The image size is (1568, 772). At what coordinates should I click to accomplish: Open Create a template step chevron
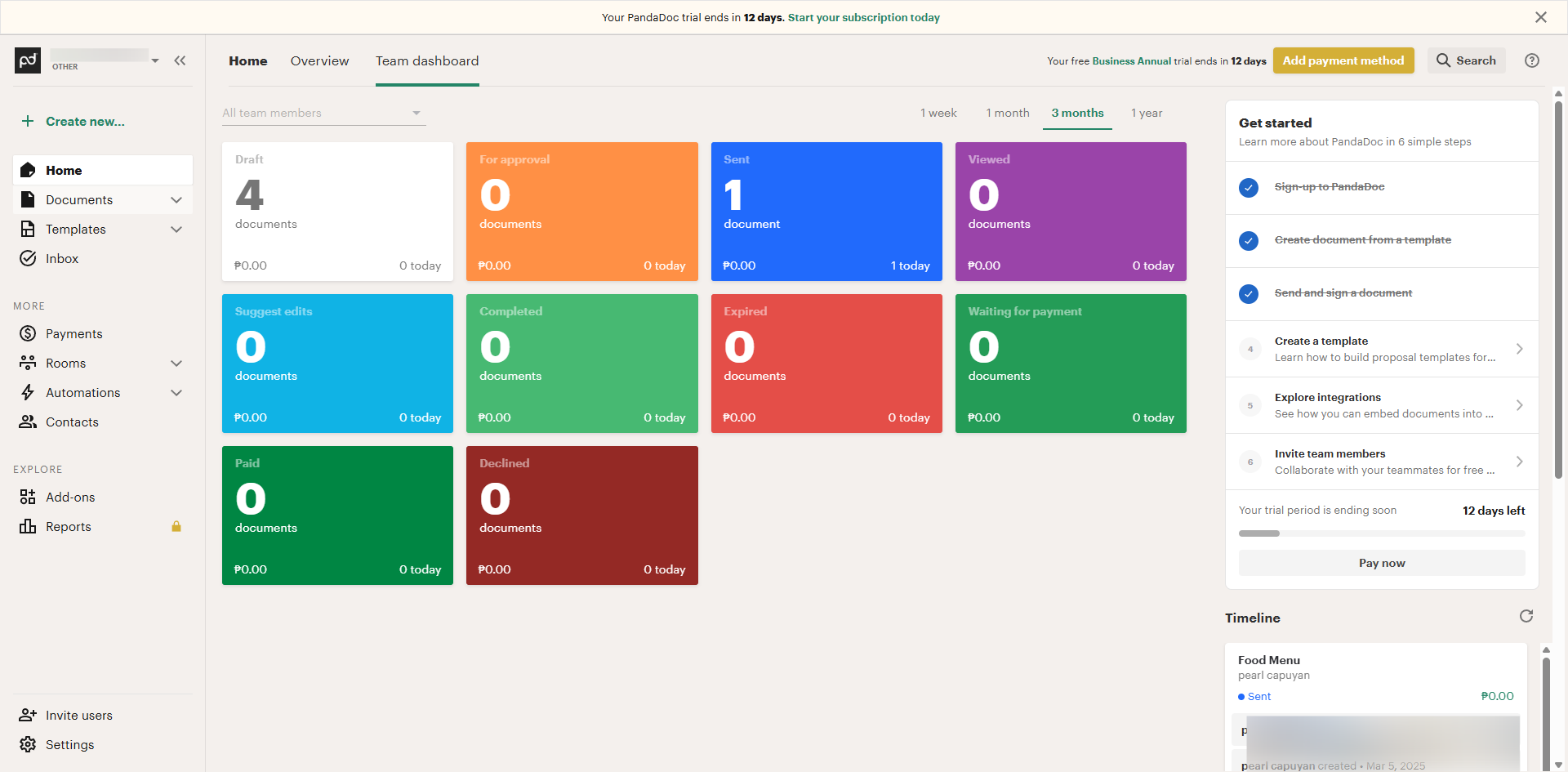point(1519,349)
